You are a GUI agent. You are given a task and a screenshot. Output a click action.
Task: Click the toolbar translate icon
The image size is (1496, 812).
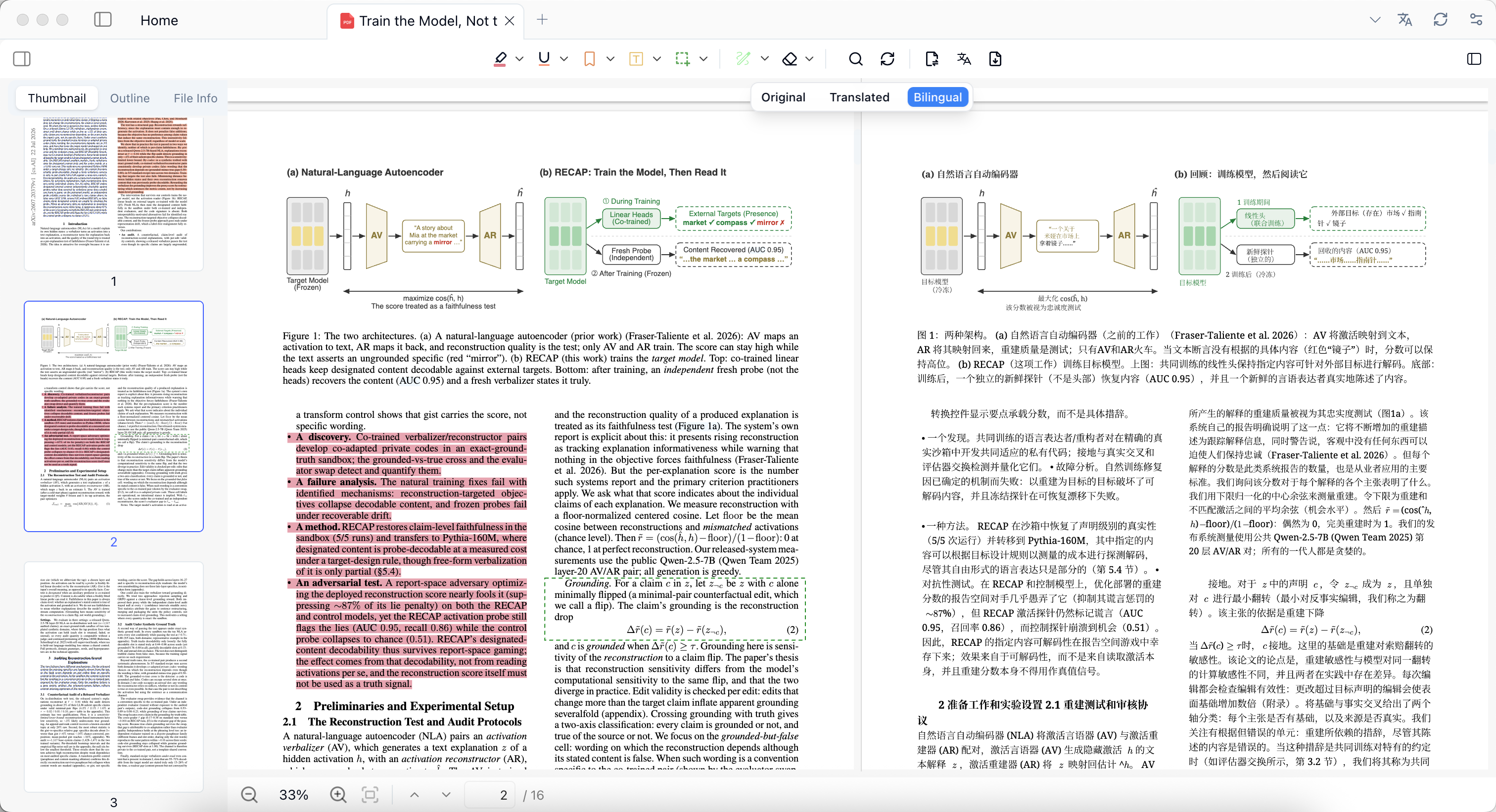pos(964,59)
